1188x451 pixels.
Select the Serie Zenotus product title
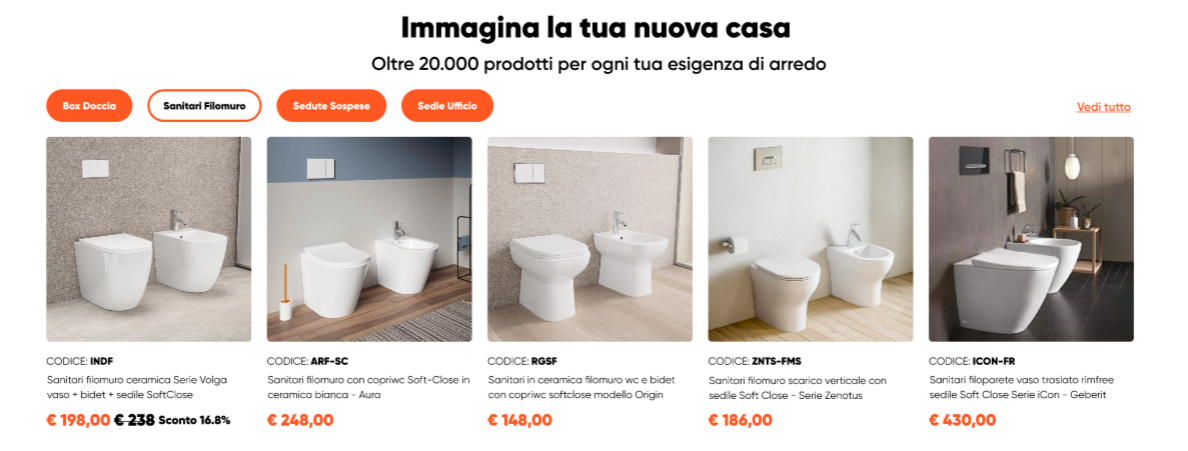coord(797,387)
